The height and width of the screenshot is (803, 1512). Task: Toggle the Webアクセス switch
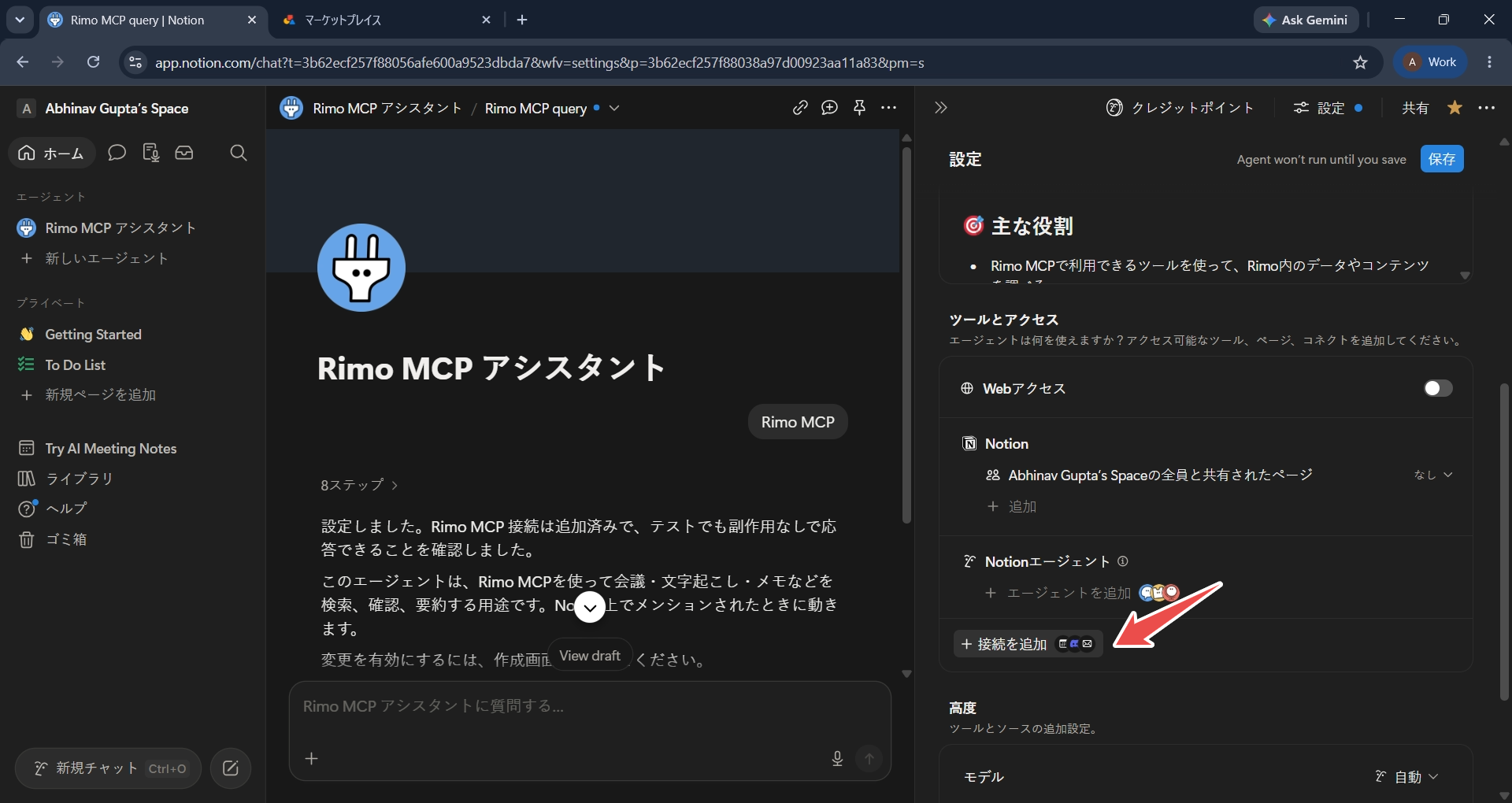click(x=1438, y=388)
